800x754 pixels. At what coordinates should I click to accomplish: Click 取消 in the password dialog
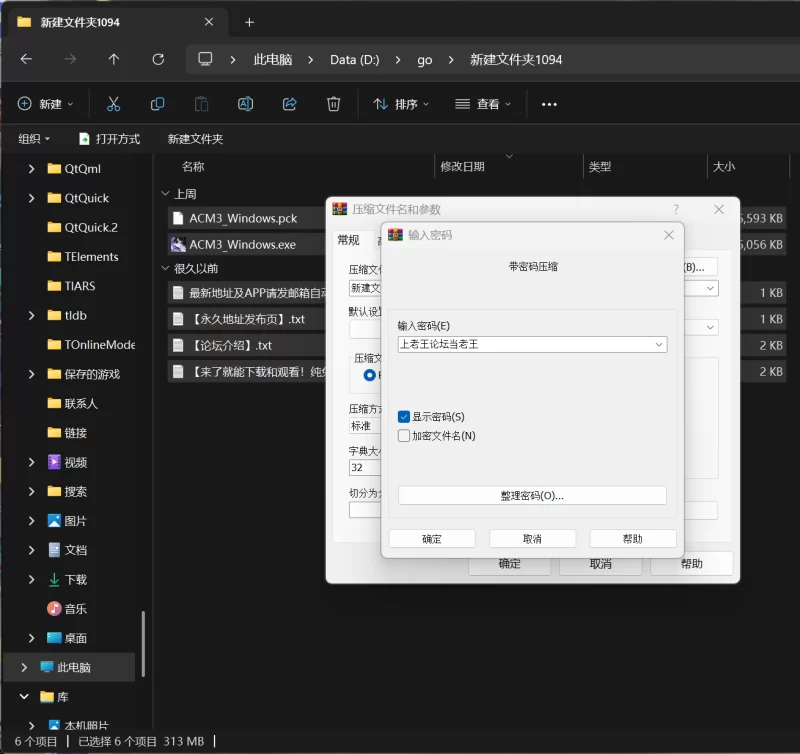[x=532, y=539]
